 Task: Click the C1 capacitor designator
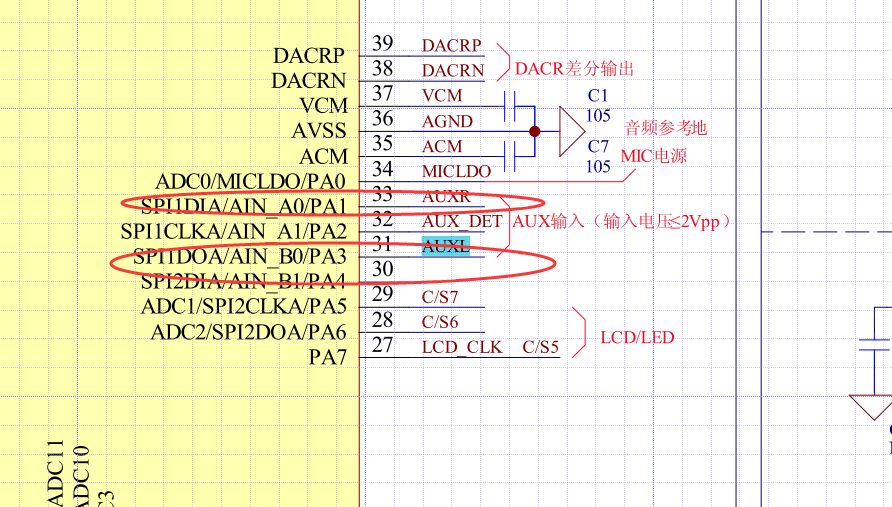(x=598, y=96)
